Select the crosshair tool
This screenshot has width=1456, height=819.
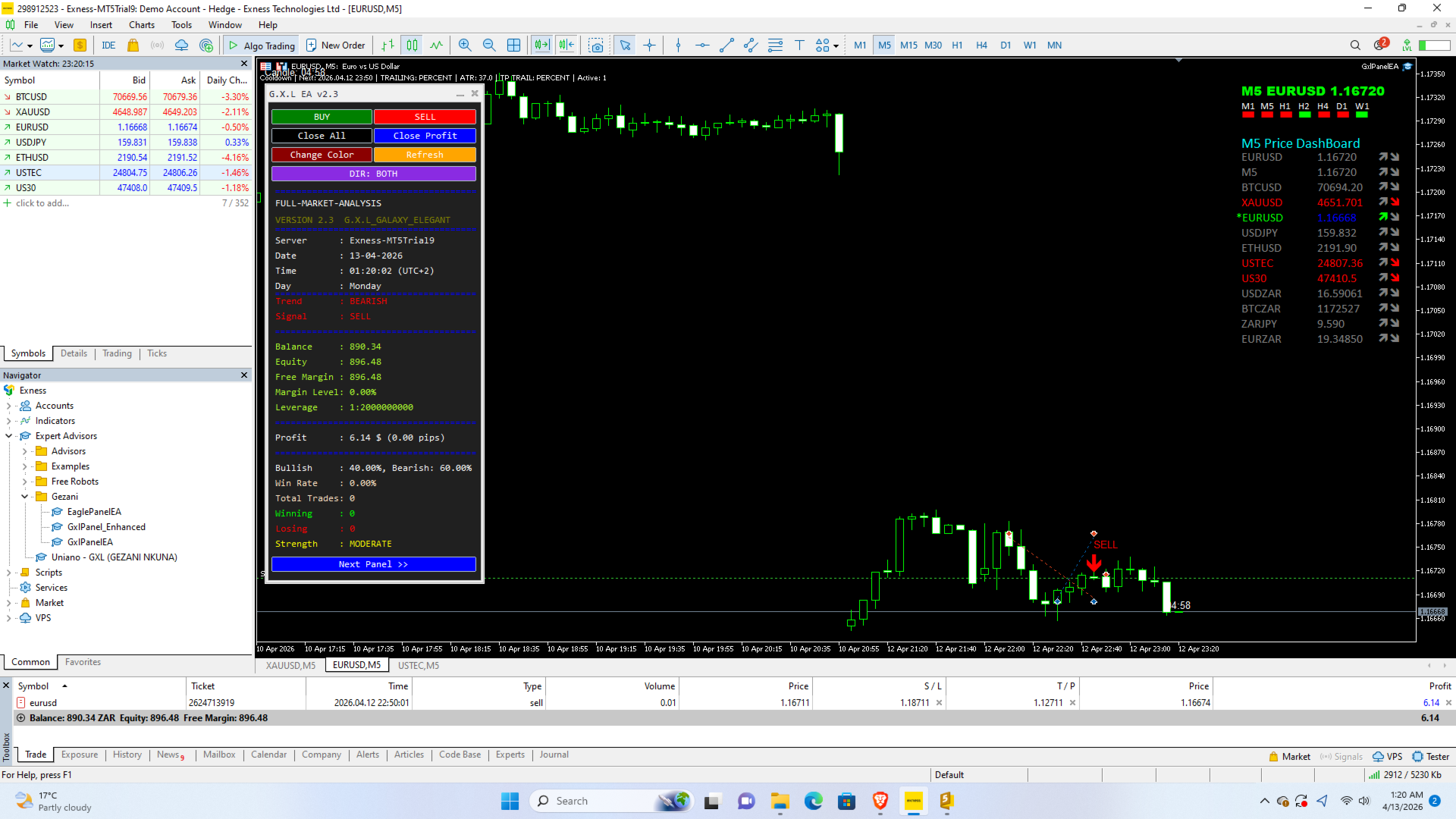click(650, 45)
